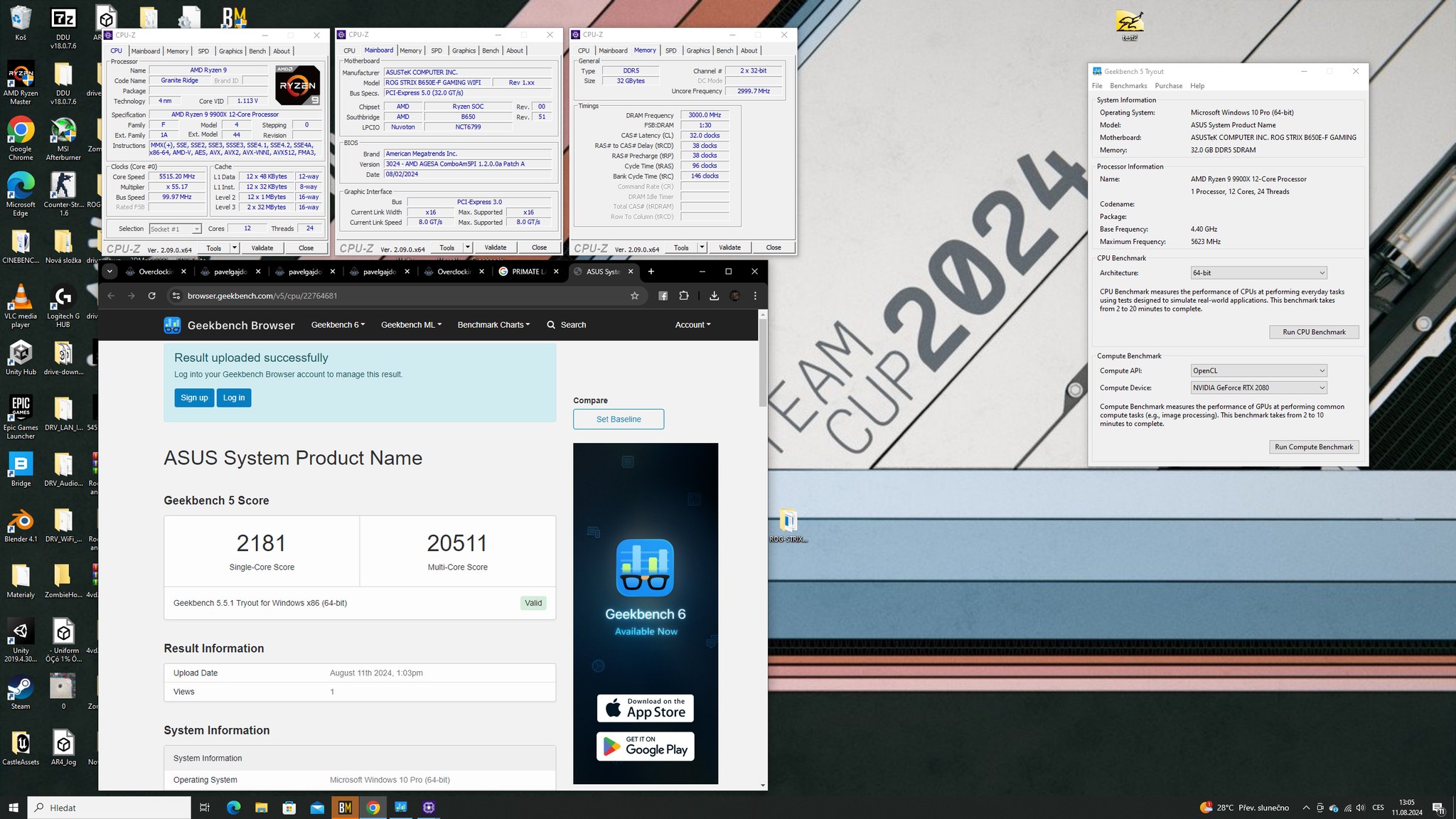Open the Architecture 64-bit dropdown
Screen dimensions: 1456x819
coord(1258,273)
